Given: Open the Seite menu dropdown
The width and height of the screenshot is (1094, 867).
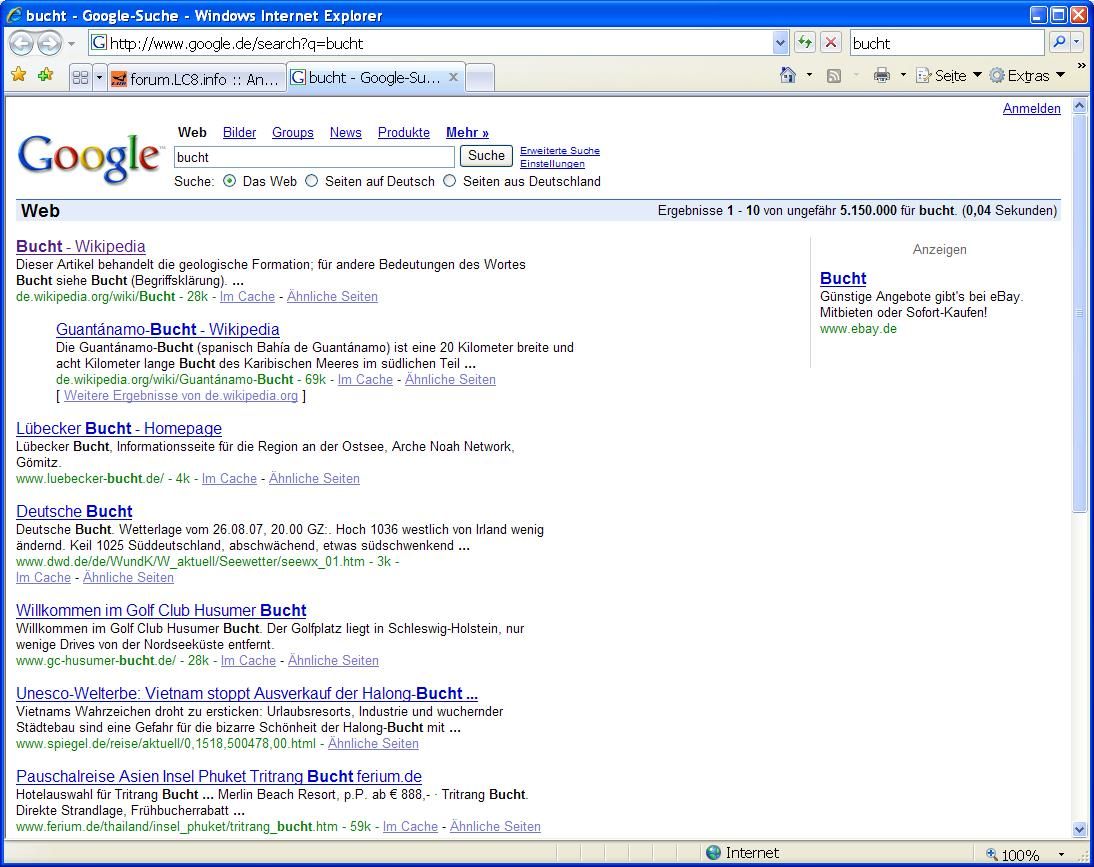Looking at the screenshot, I should [x=949, y=76].
